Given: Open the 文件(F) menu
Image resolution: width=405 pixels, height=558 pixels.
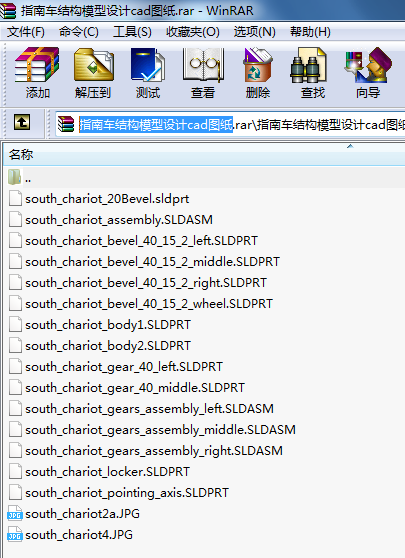Looking at the screenshot, I should pyautogui.click(x=26, y=32).
